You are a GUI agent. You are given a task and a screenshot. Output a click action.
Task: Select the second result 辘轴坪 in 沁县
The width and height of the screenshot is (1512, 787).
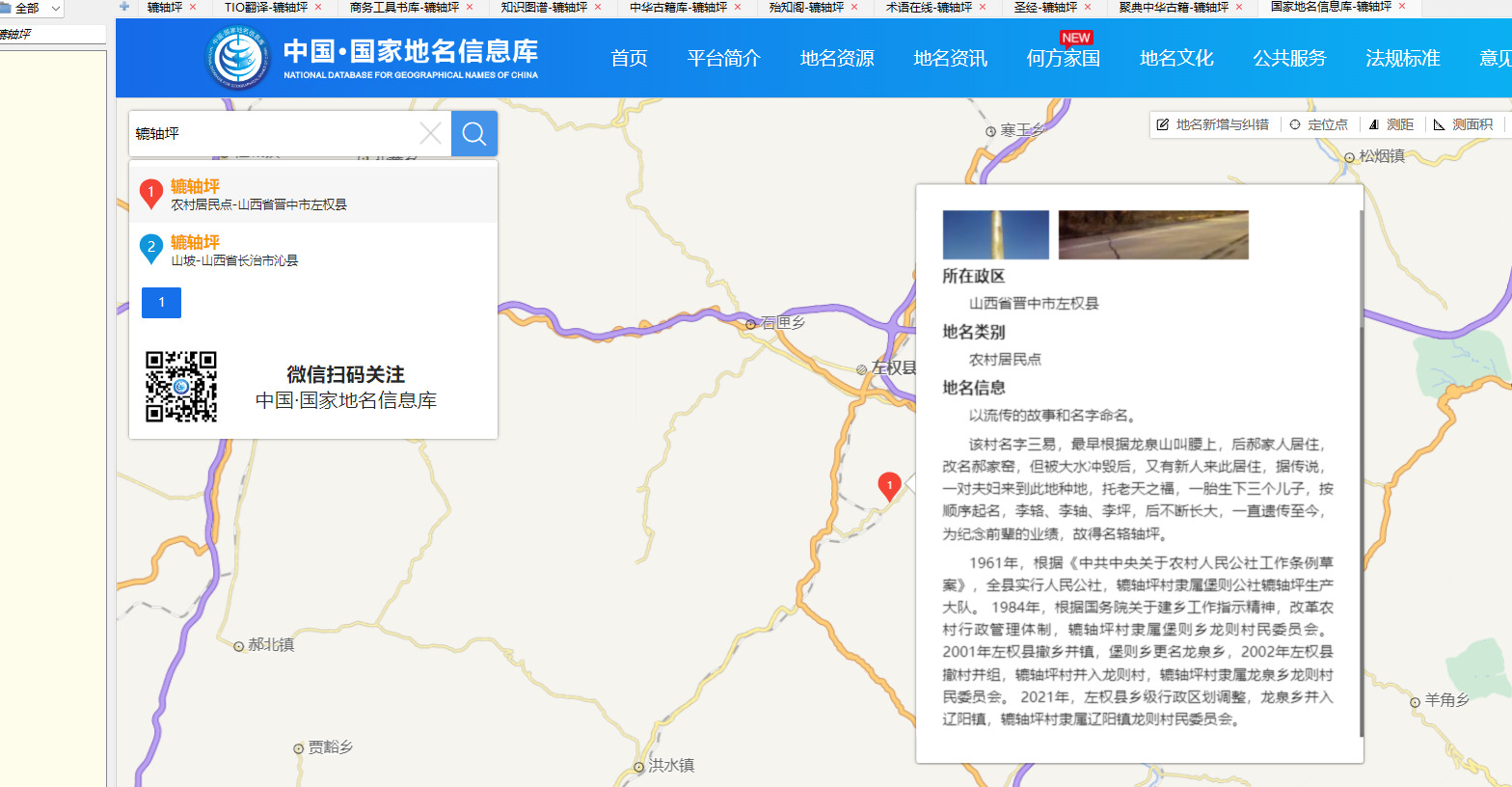[x=234, y=251]
